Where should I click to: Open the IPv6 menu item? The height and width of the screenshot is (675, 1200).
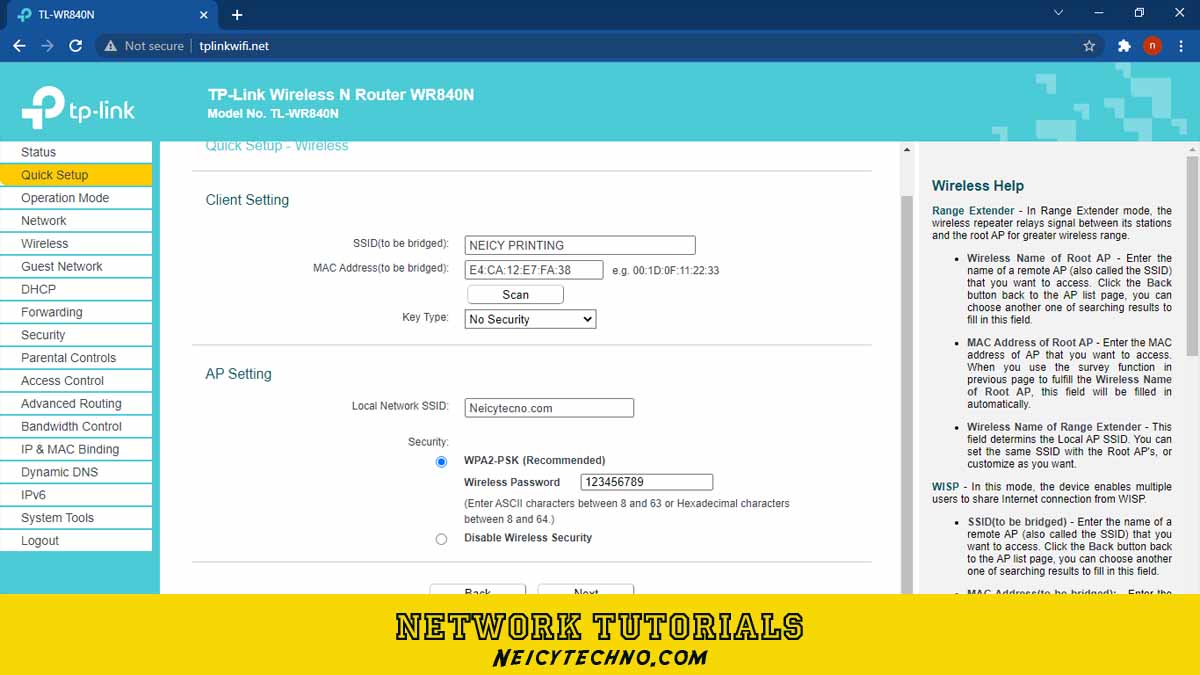click(76, 495)
